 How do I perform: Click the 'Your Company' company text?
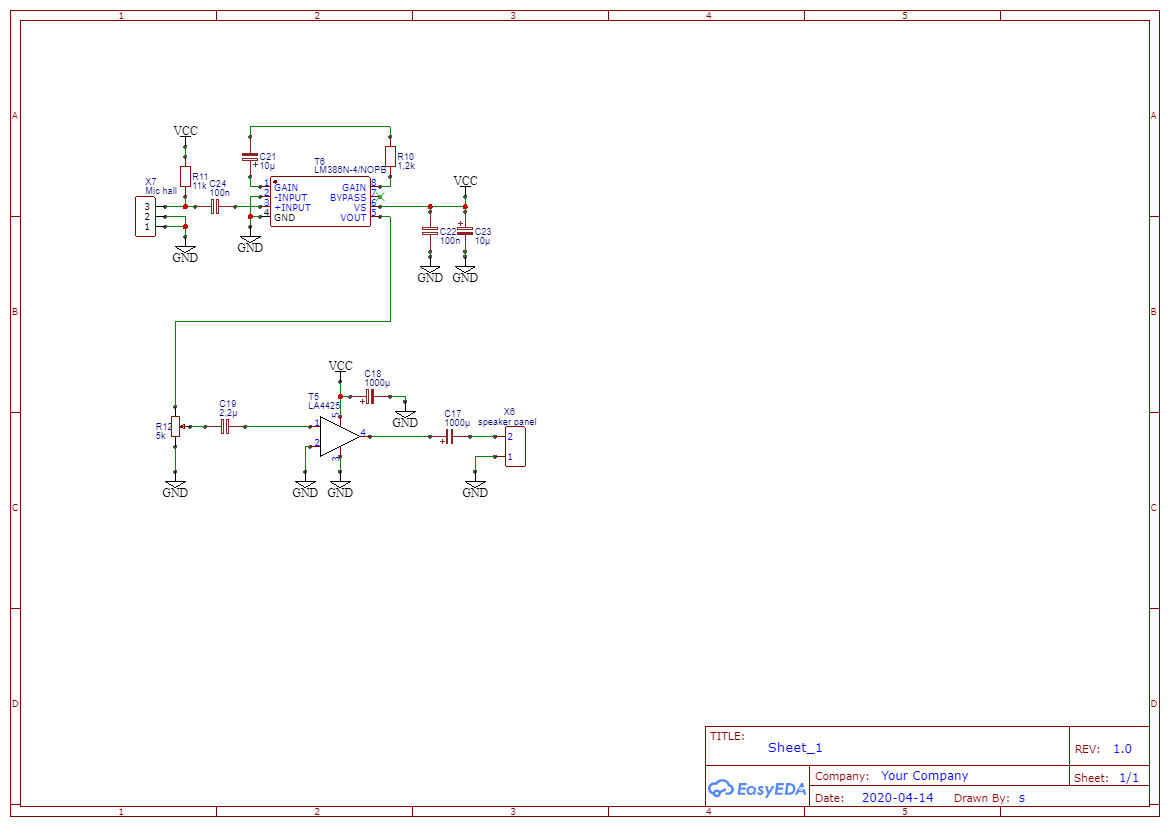tap(924, 776)
